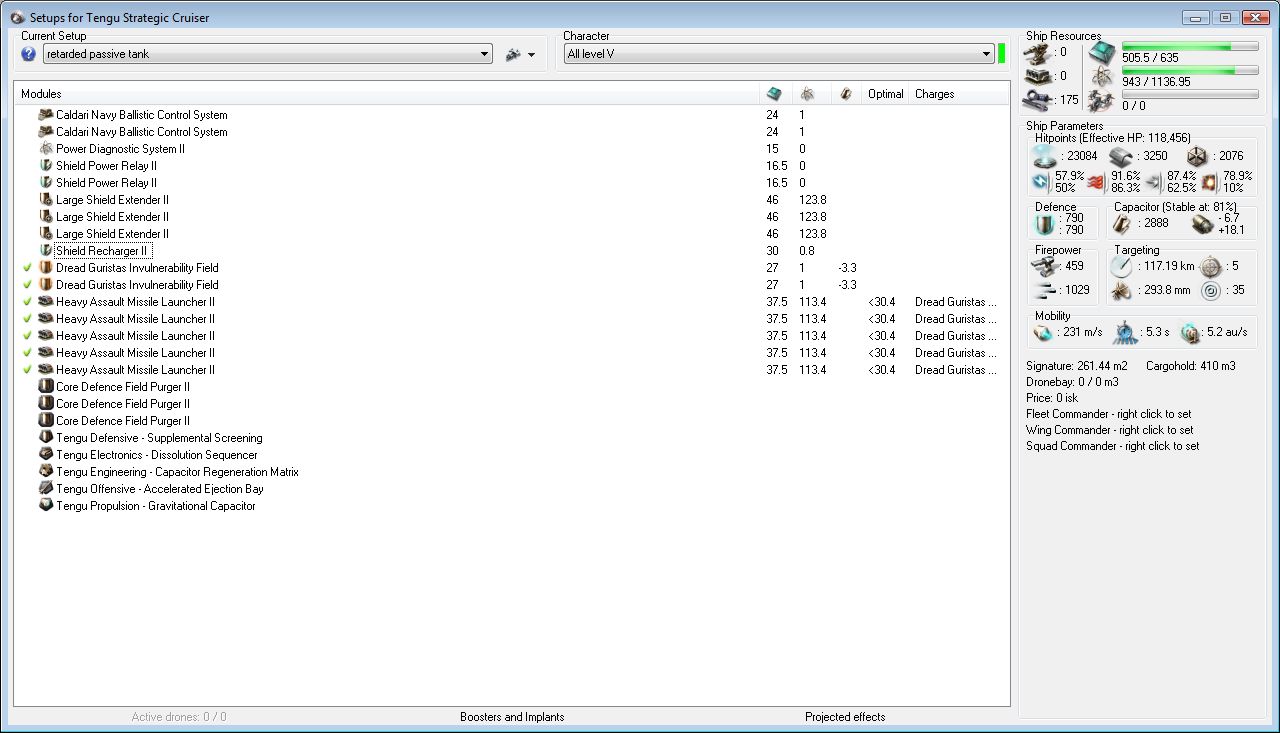
Task: Click the thermal resistance flame icon showing 91.6%
Action: [x=1096, y=182]
